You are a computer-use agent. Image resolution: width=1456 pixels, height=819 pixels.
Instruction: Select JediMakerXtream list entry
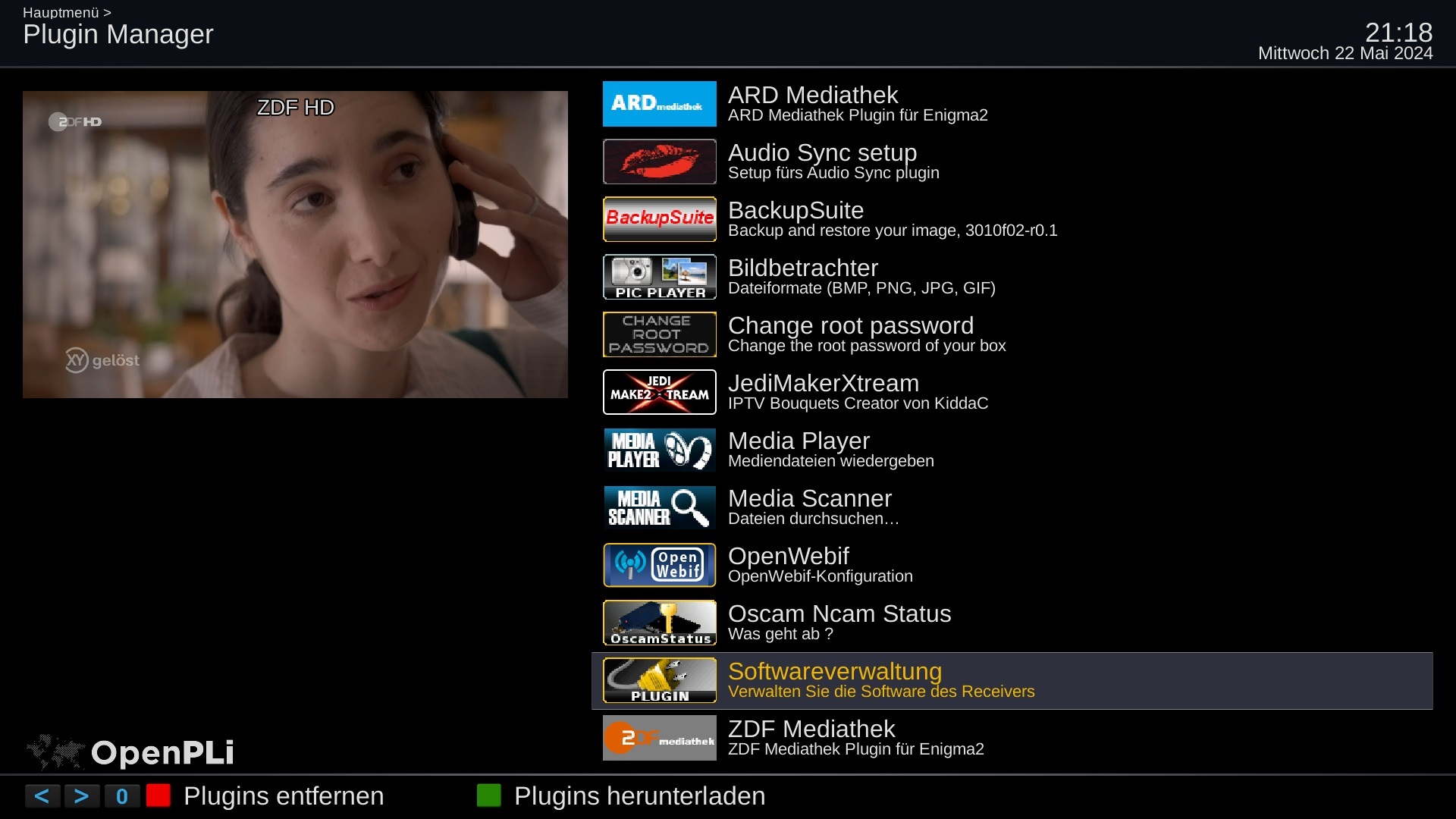[1012, 392]
